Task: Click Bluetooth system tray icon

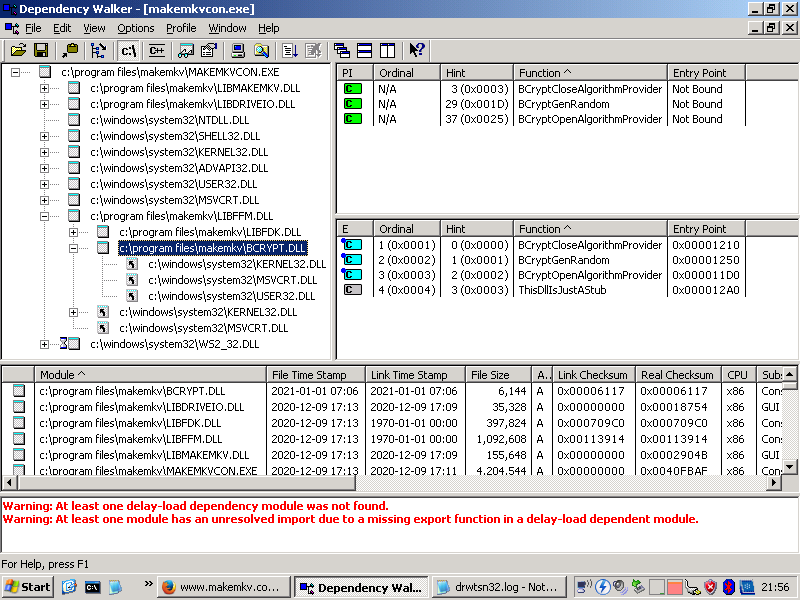Action: (x=729, y=587)
